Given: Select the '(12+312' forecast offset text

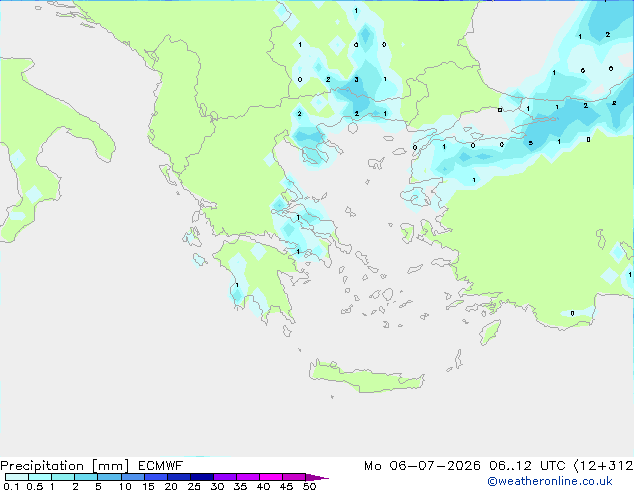Looking at the screenshot, I should tap(603, 466).
